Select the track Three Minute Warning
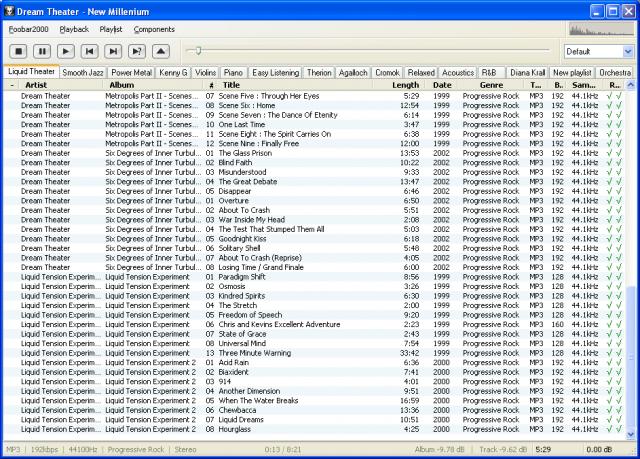Screen dimensions: 640x459 (x=254, y=353)
